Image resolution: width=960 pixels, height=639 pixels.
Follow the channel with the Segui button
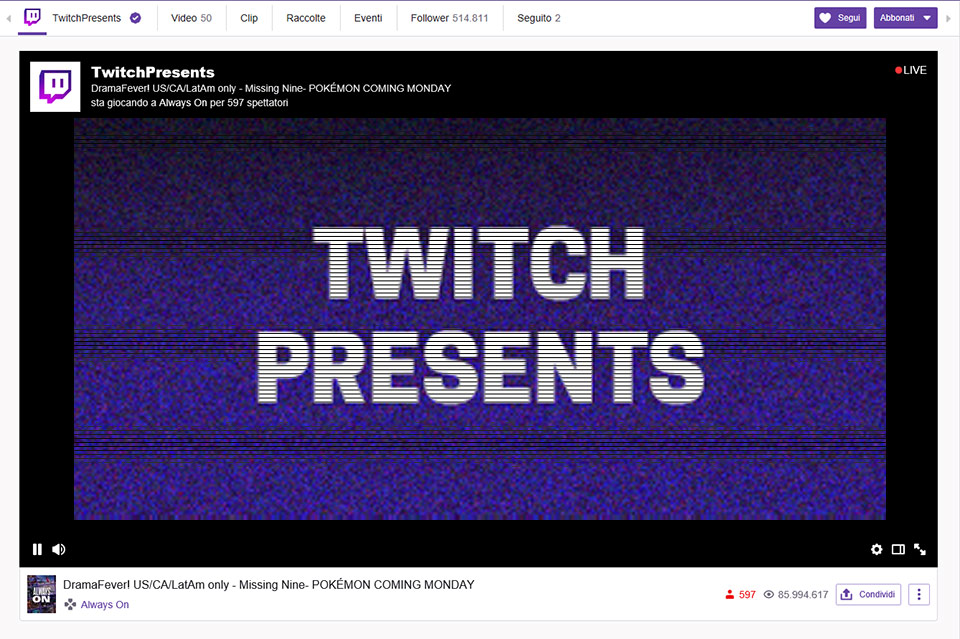[x=840, y=18]
